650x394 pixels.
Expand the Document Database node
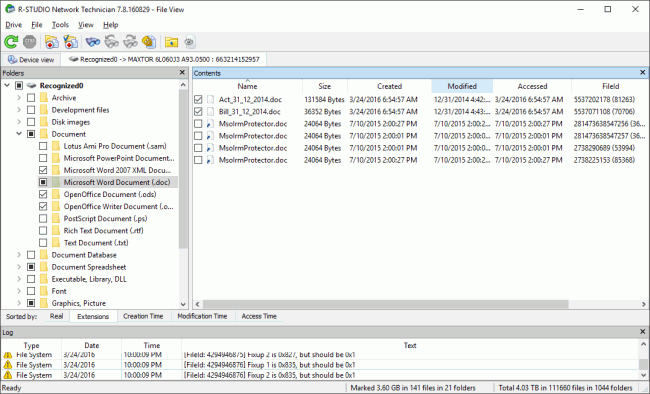pos(19,255)
